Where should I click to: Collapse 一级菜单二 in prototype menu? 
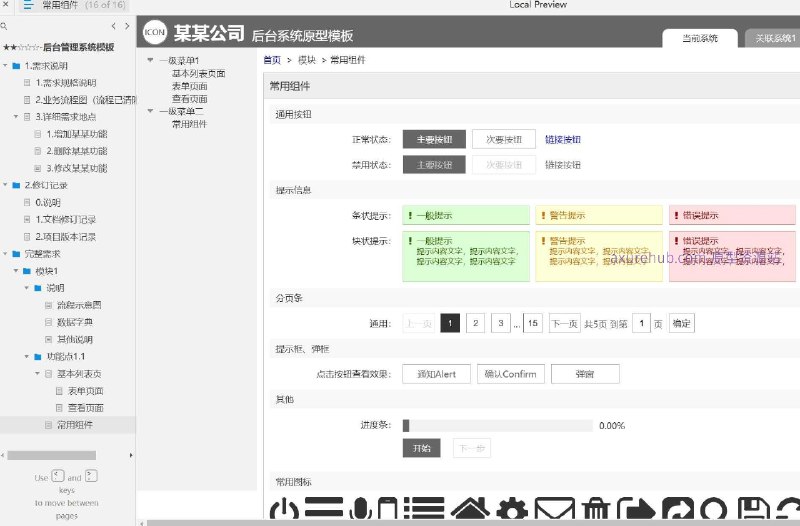[x=150, y=111]
